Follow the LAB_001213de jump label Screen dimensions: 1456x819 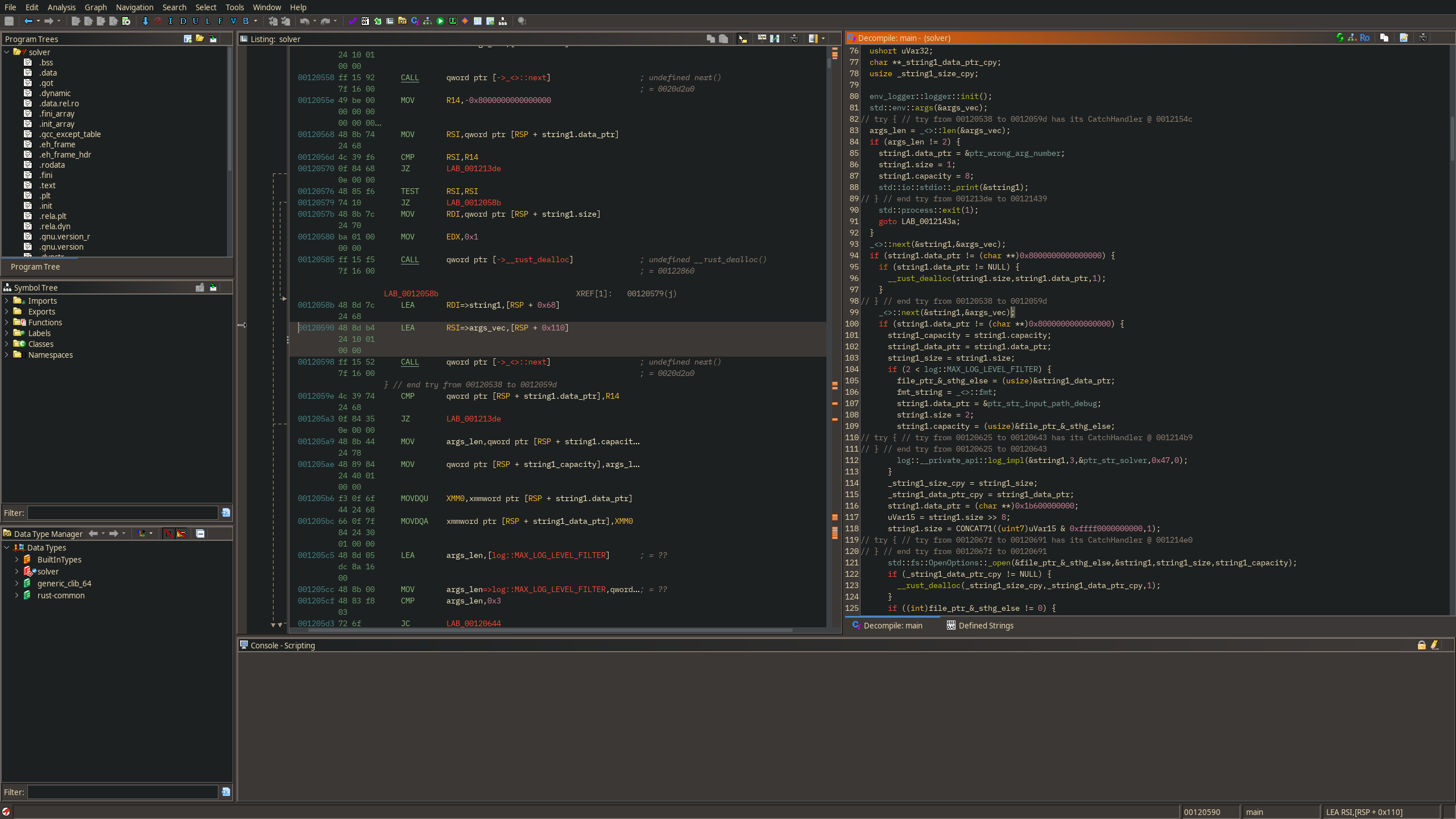[x=473, y=169]
